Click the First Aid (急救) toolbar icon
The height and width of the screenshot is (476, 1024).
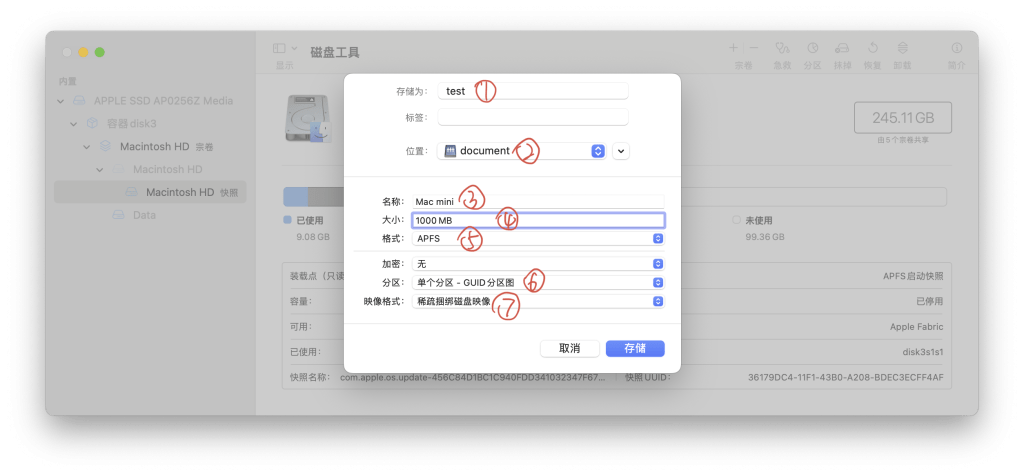tap(782, 48)
